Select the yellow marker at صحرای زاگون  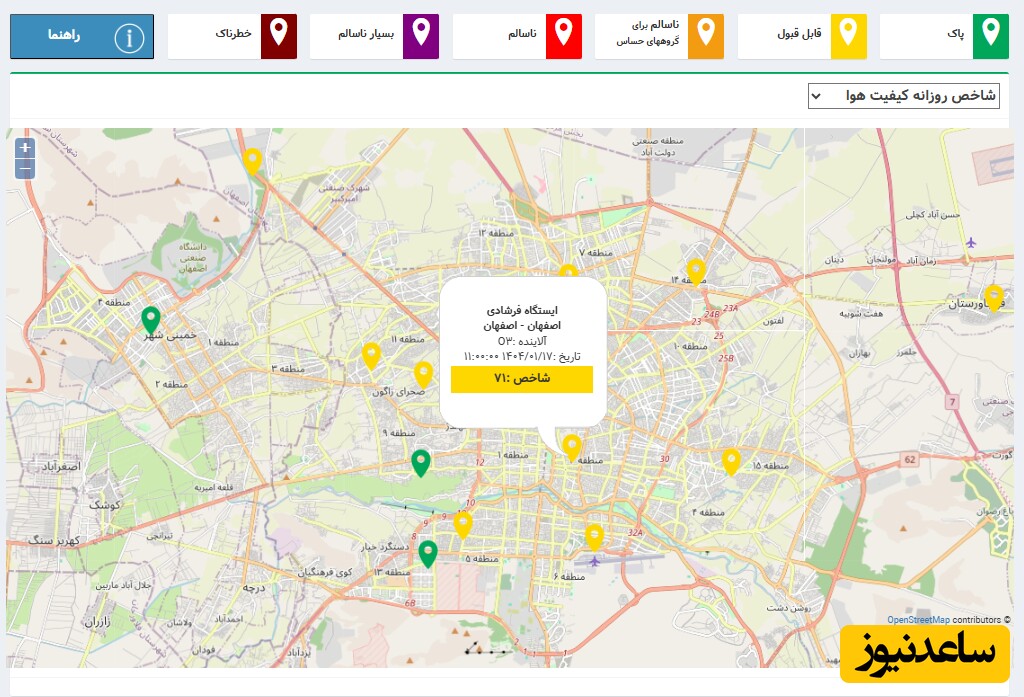pos(423,374)
